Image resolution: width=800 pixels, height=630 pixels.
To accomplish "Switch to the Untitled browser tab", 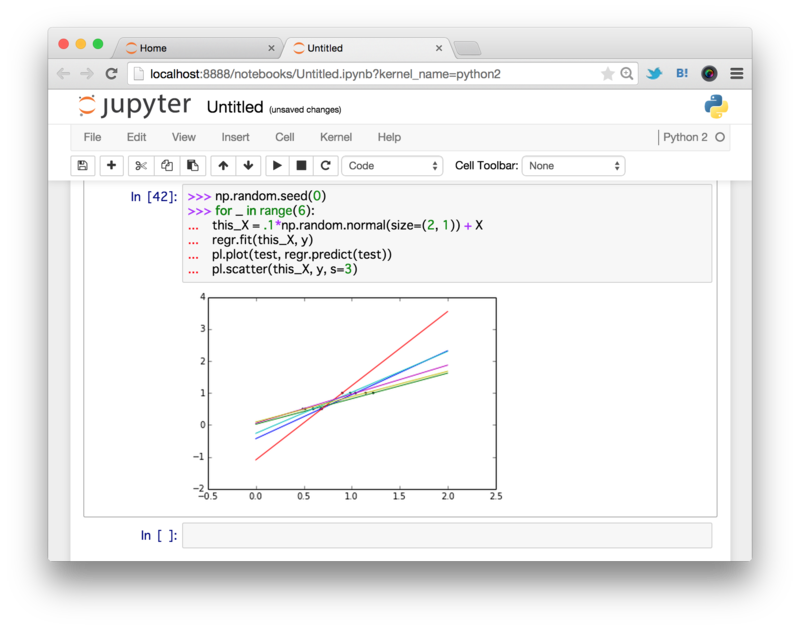I will tap(366, 48).
